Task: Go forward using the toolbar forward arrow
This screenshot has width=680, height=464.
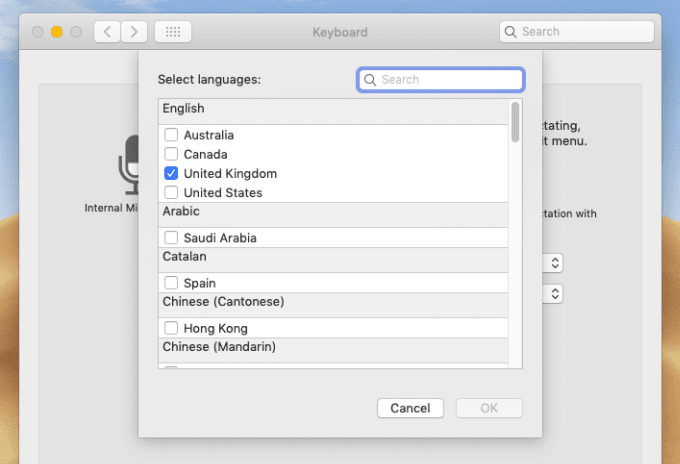Action: (x=134, y=32)
